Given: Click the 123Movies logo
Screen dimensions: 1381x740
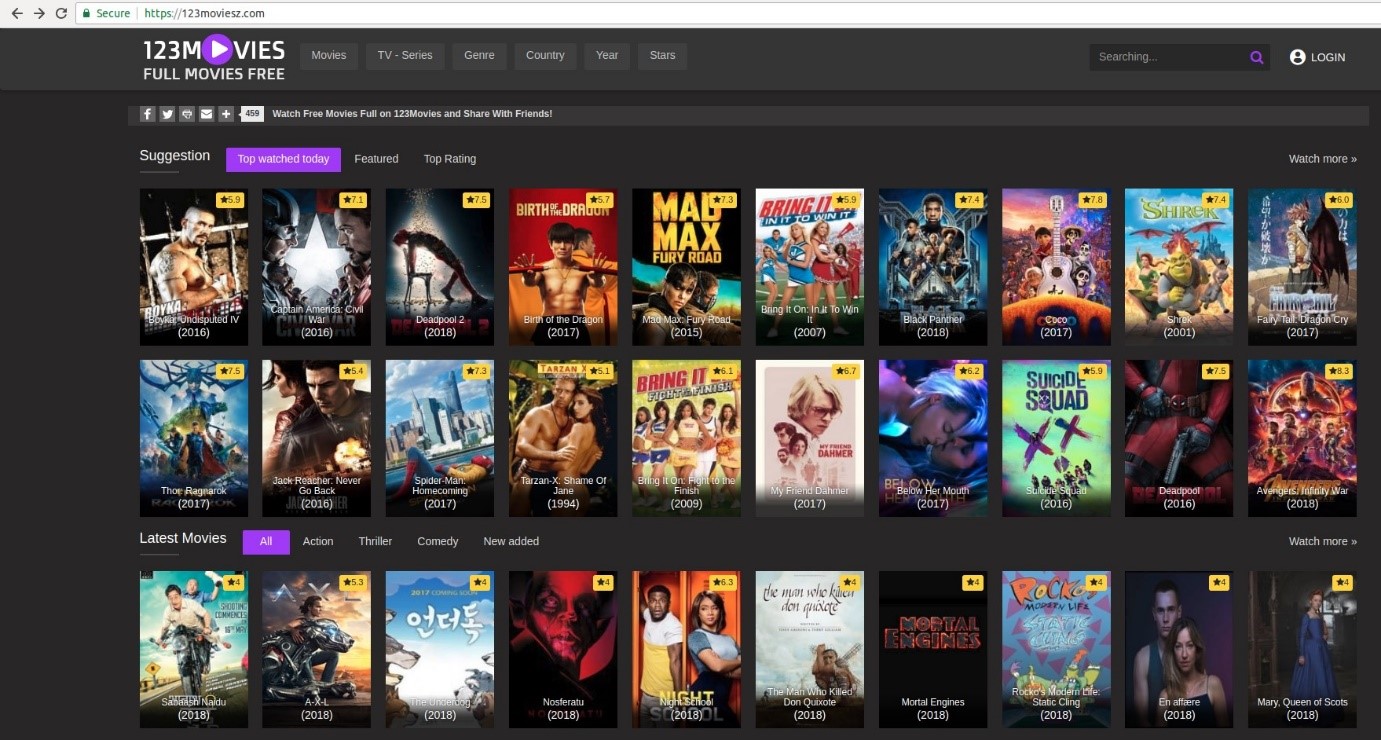Looking at the screenshot, I should pyautogui.click(x=214, y=58).
